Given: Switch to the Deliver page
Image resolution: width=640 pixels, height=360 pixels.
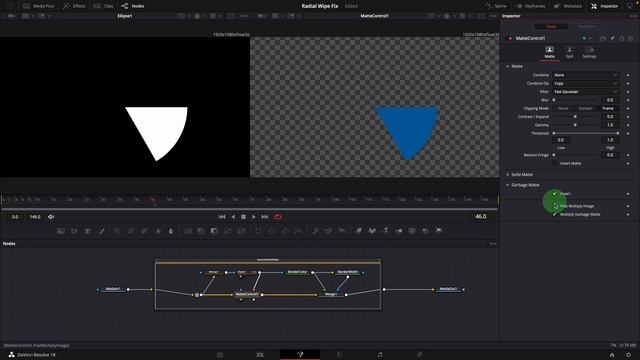Looking at the screenshot, I should coord(420,355).
